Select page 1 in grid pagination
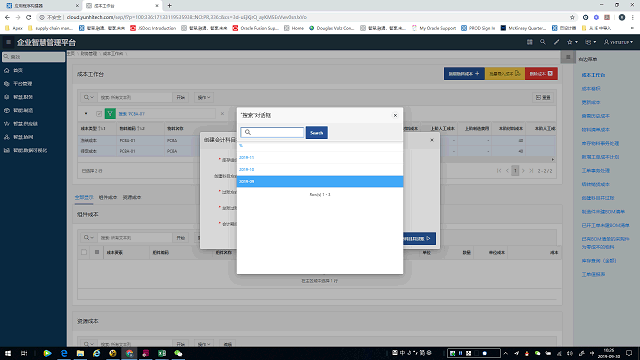640x360 pixels. [515, 171]
